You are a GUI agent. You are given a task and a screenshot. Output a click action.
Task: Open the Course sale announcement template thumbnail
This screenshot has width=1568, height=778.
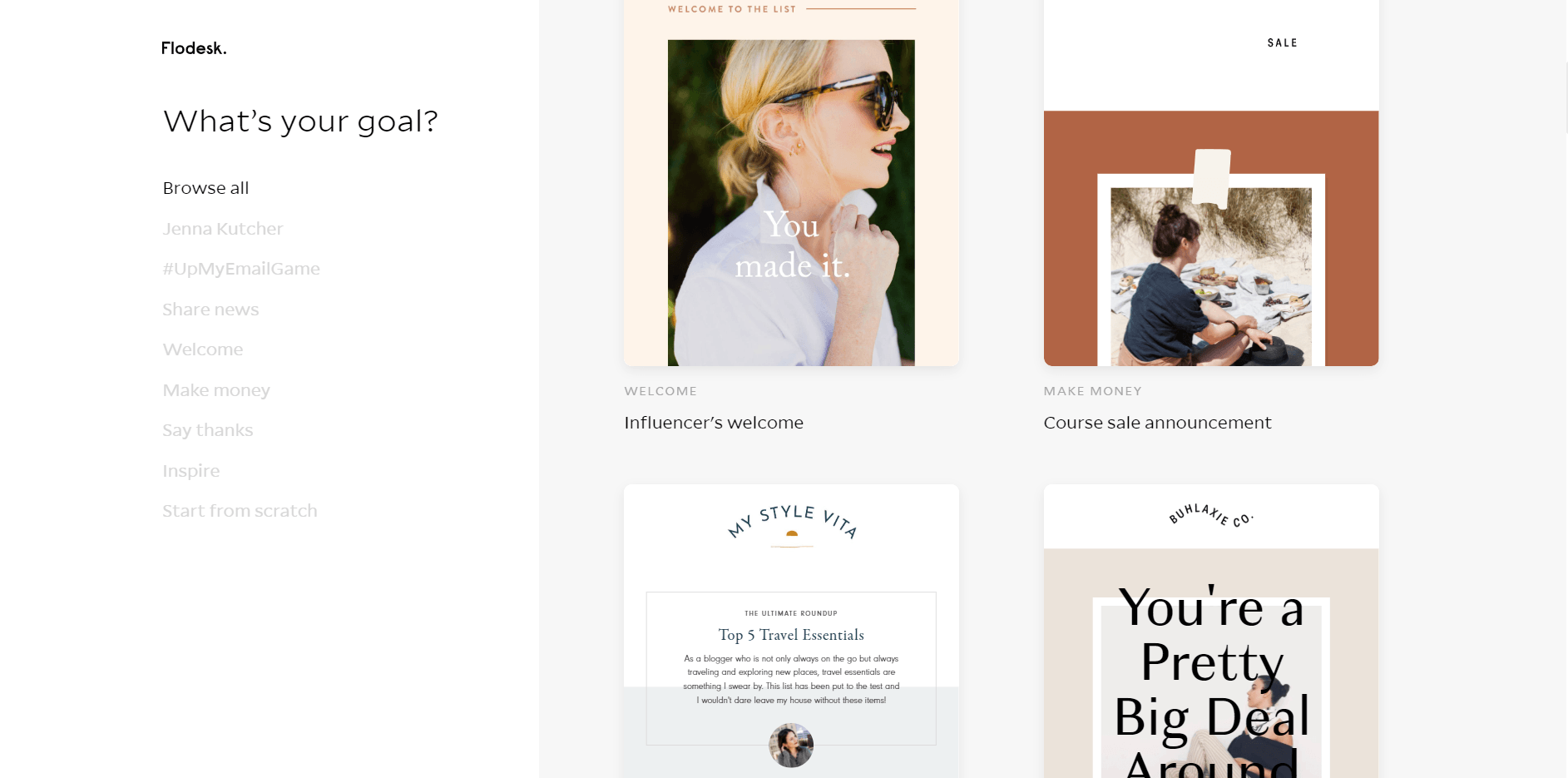coord(1211,183)
